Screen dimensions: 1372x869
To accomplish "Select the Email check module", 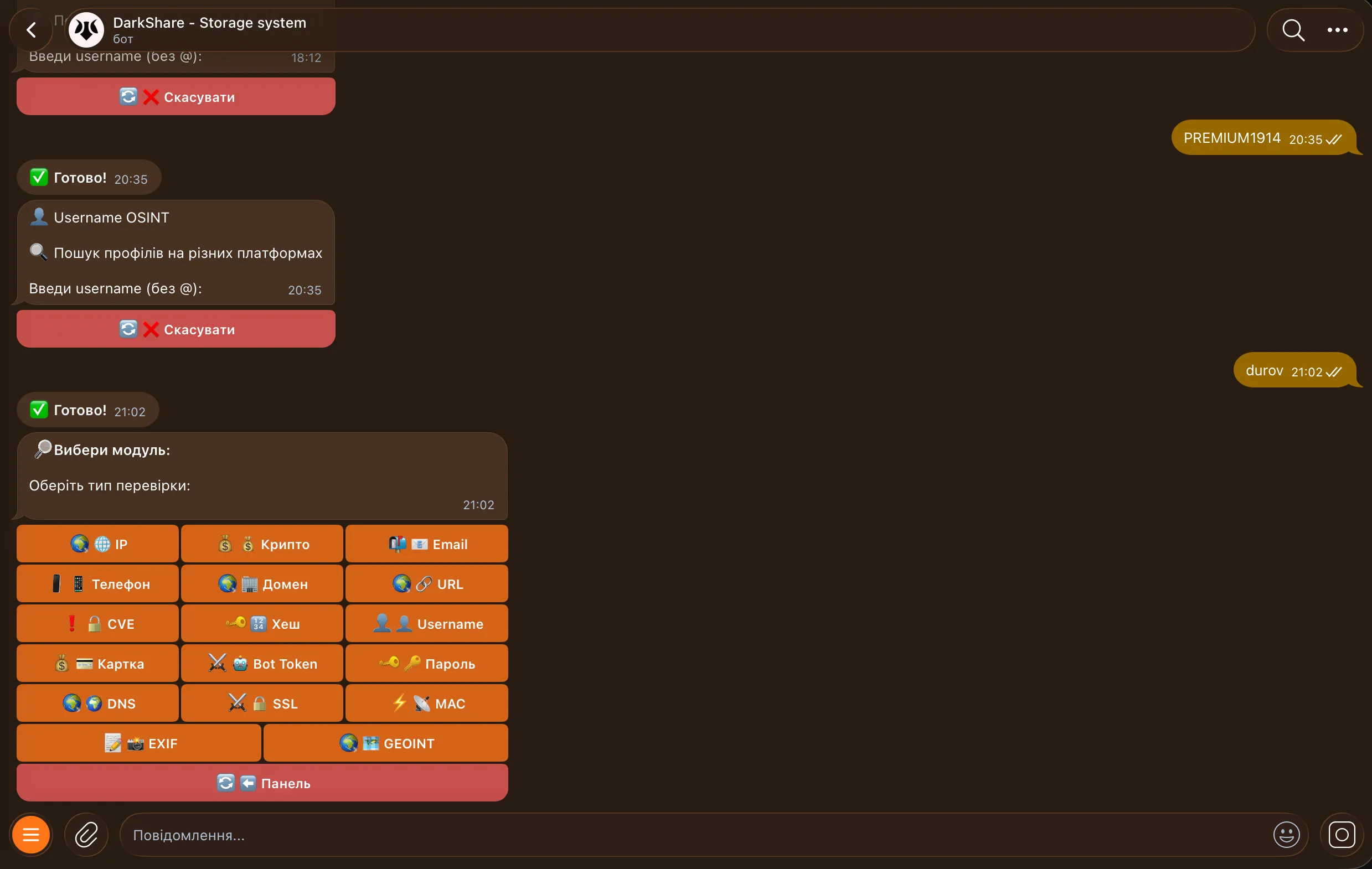I will tap(427, 544).
